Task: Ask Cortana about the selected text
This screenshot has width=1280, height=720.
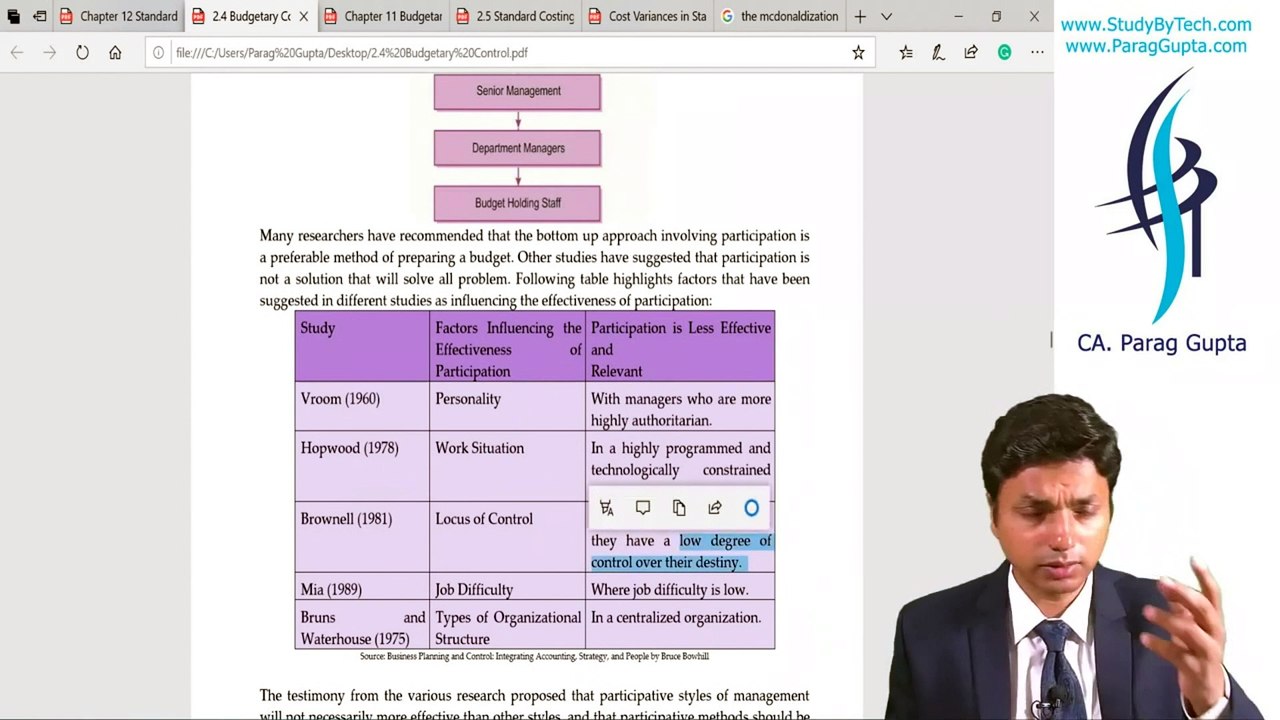Action: click(x=752, y=508)
